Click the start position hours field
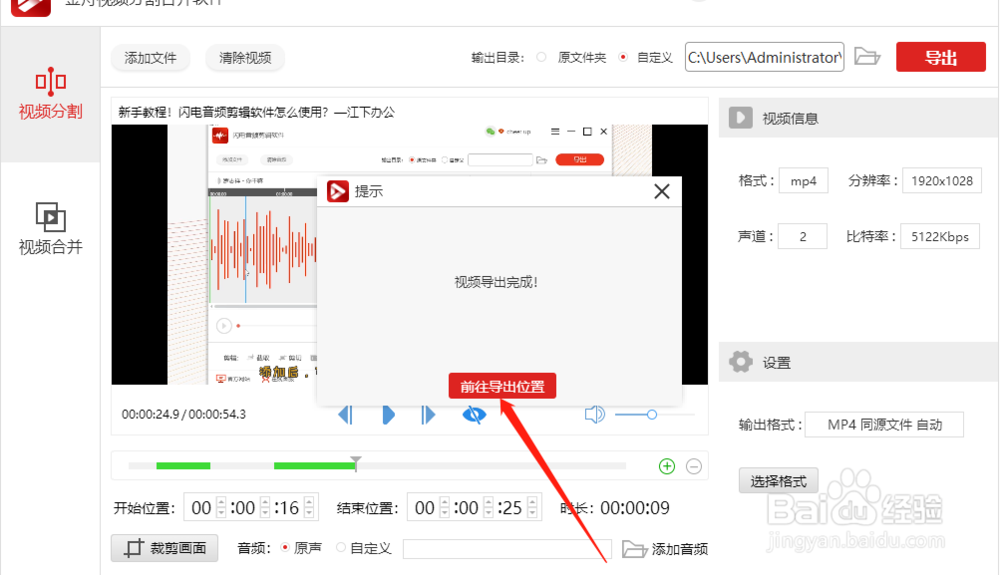This screenshot has width=1000, height=575. (x=201, y=508)
